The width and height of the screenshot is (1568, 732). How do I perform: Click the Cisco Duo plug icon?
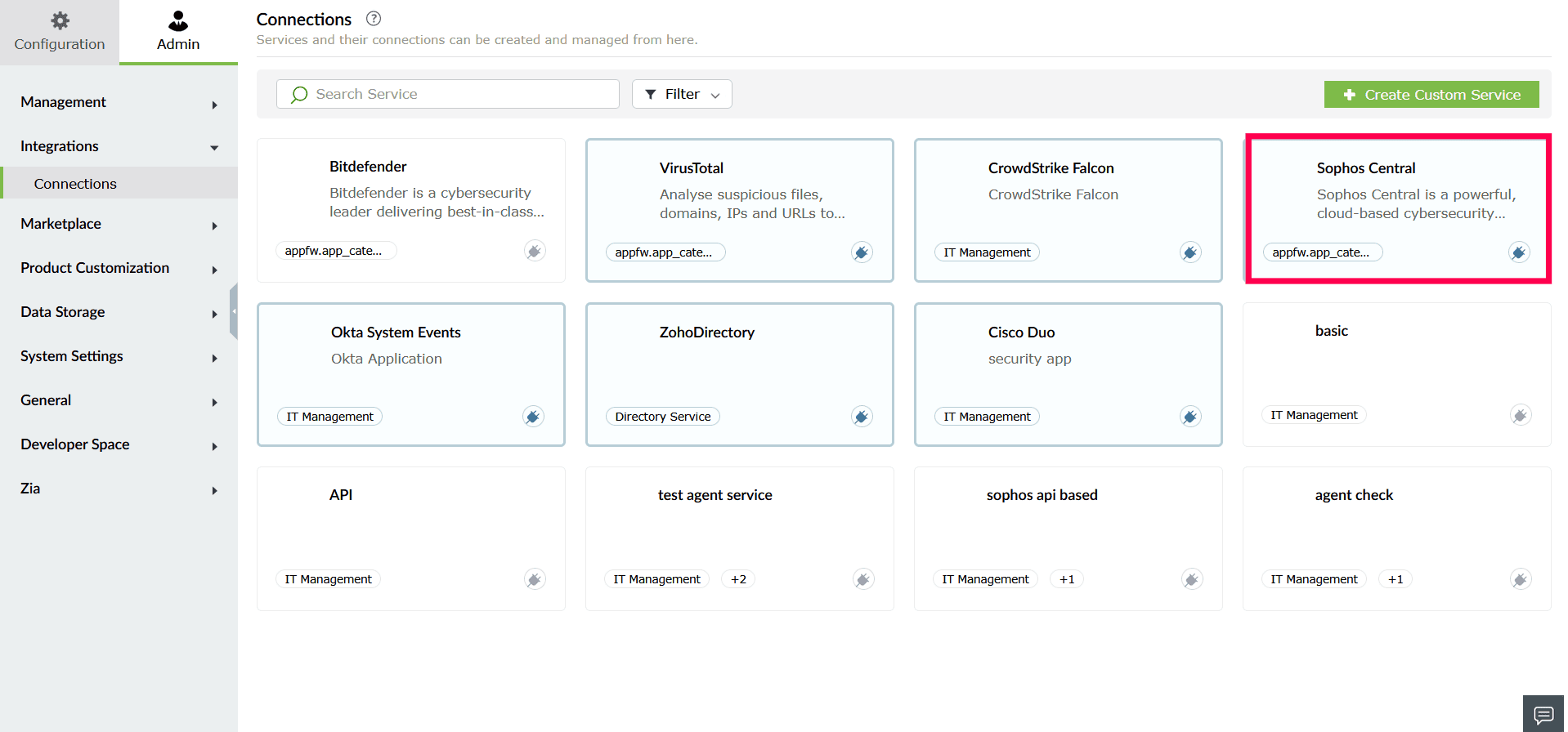(1190, 417)
